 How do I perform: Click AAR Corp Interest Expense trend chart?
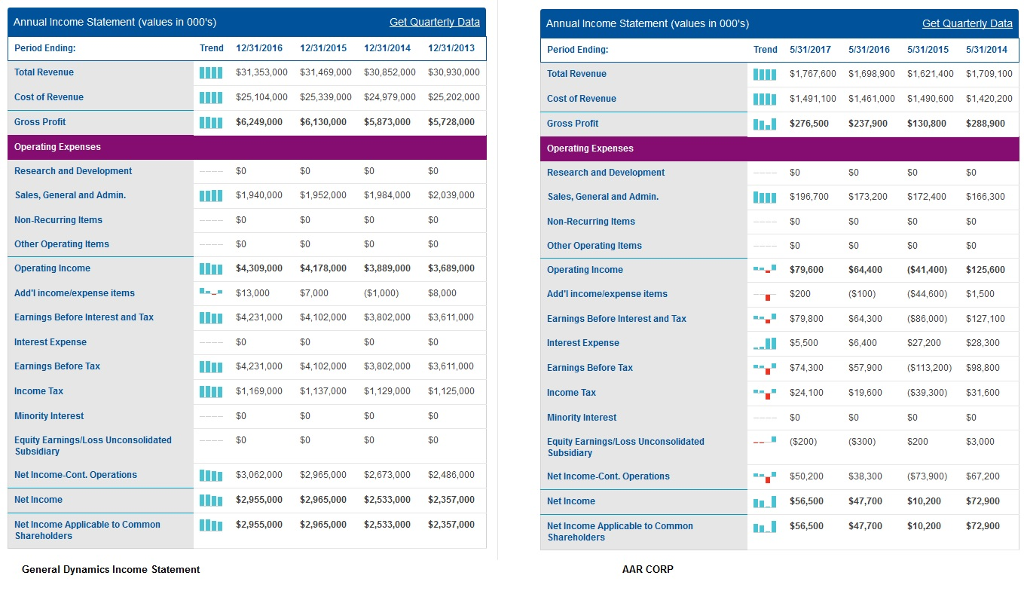(765, 343)
